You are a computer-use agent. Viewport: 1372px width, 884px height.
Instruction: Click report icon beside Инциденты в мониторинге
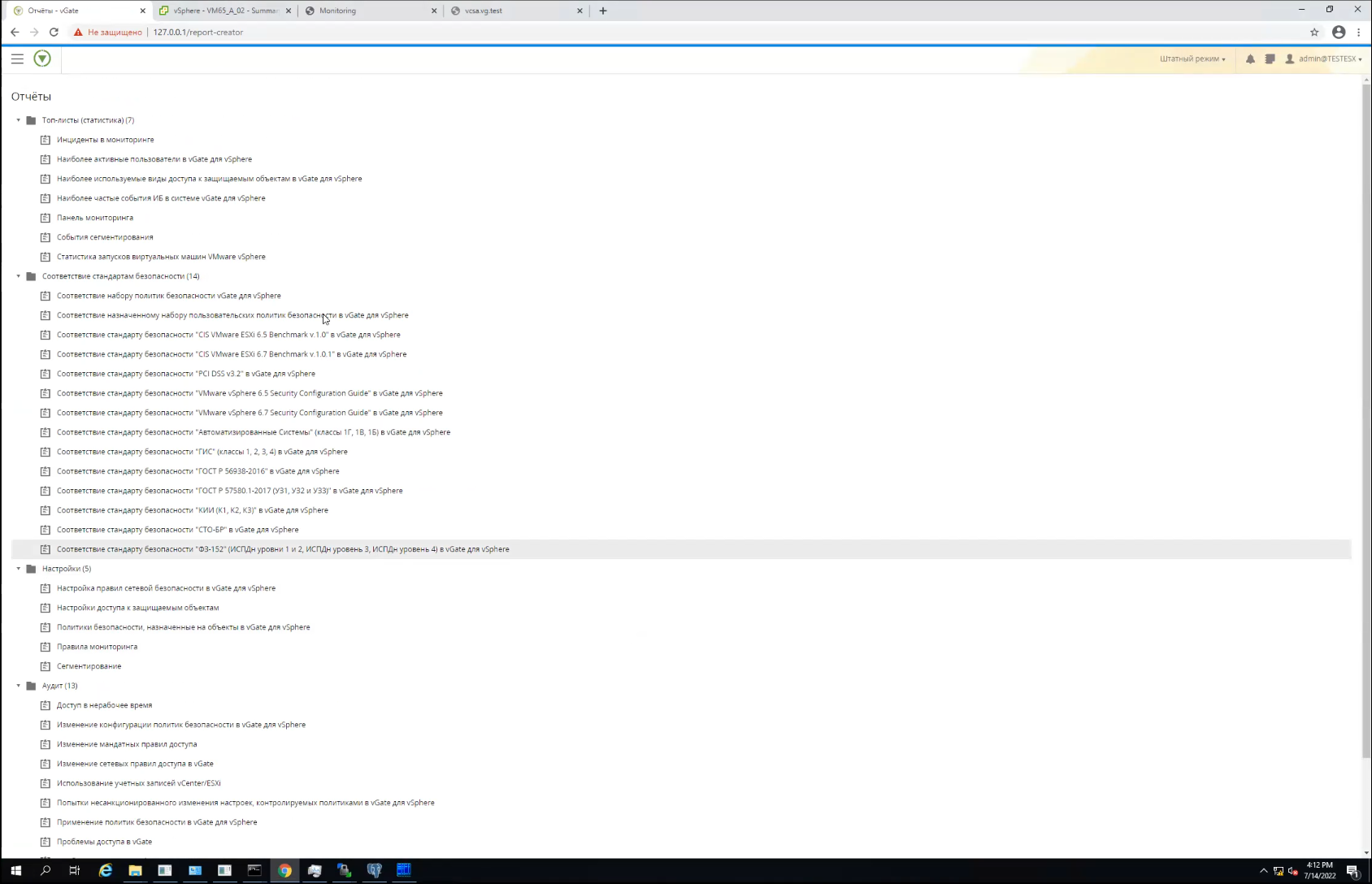pyautogui.click(x=46, y=140)
